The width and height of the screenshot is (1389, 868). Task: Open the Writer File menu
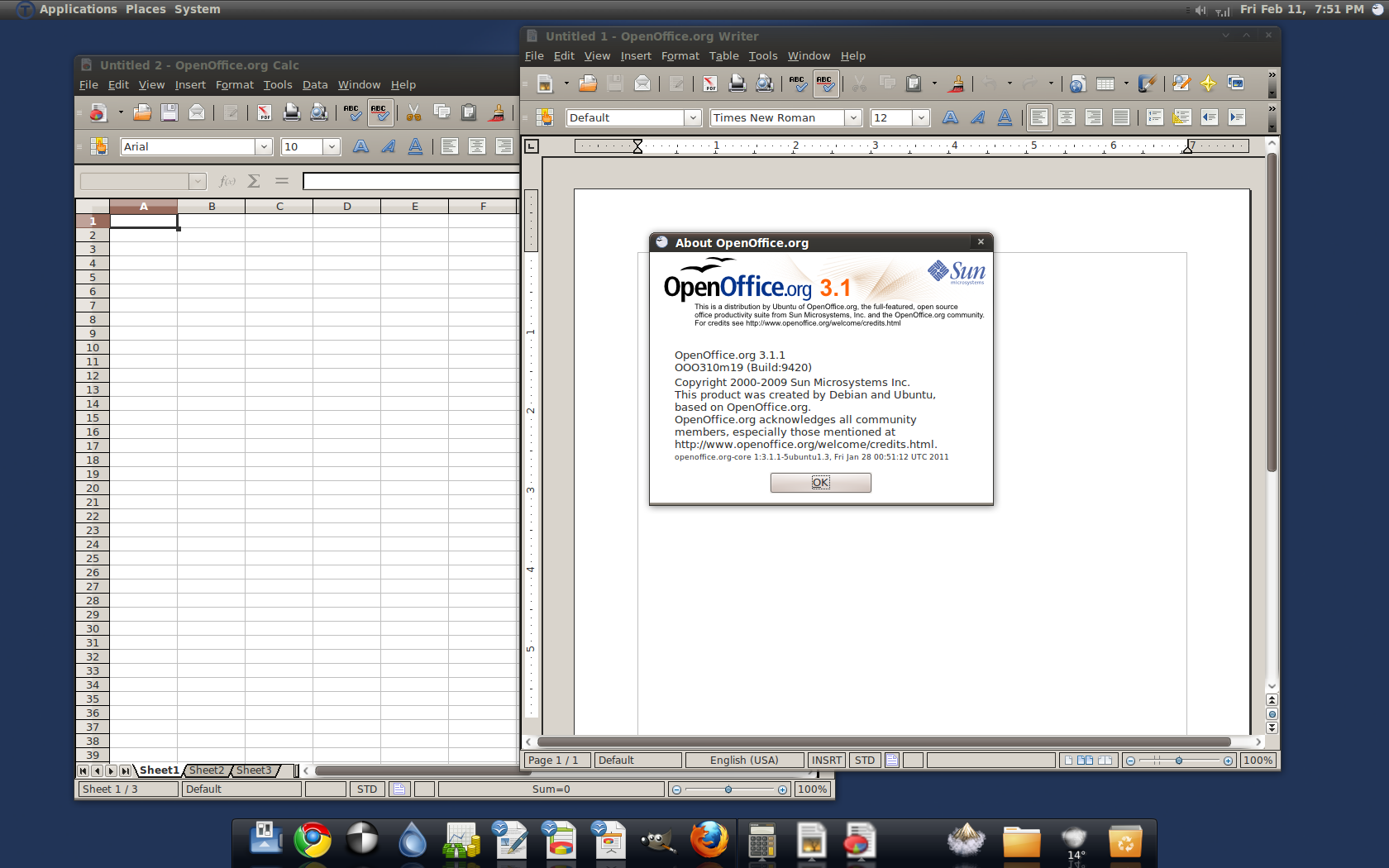click(x=534, y=56)
